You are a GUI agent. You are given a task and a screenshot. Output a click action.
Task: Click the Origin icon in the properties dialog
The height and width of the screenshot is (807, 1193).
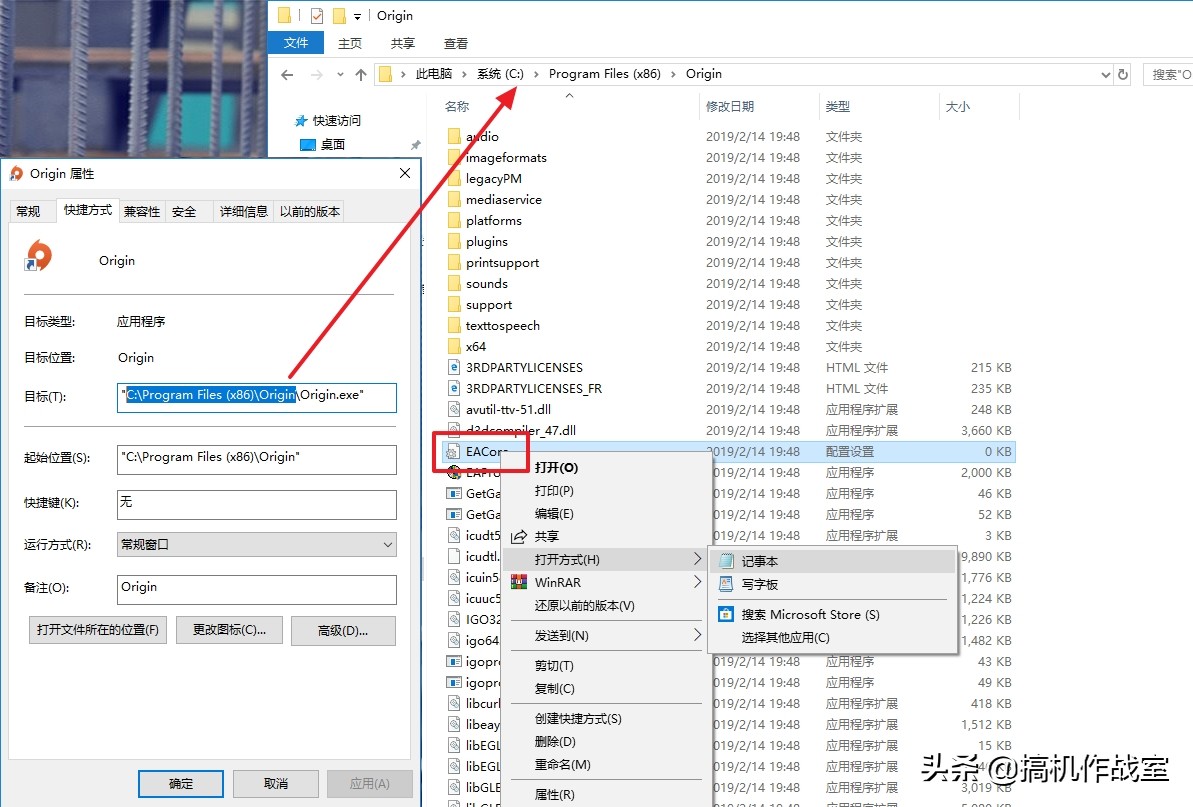38,256
